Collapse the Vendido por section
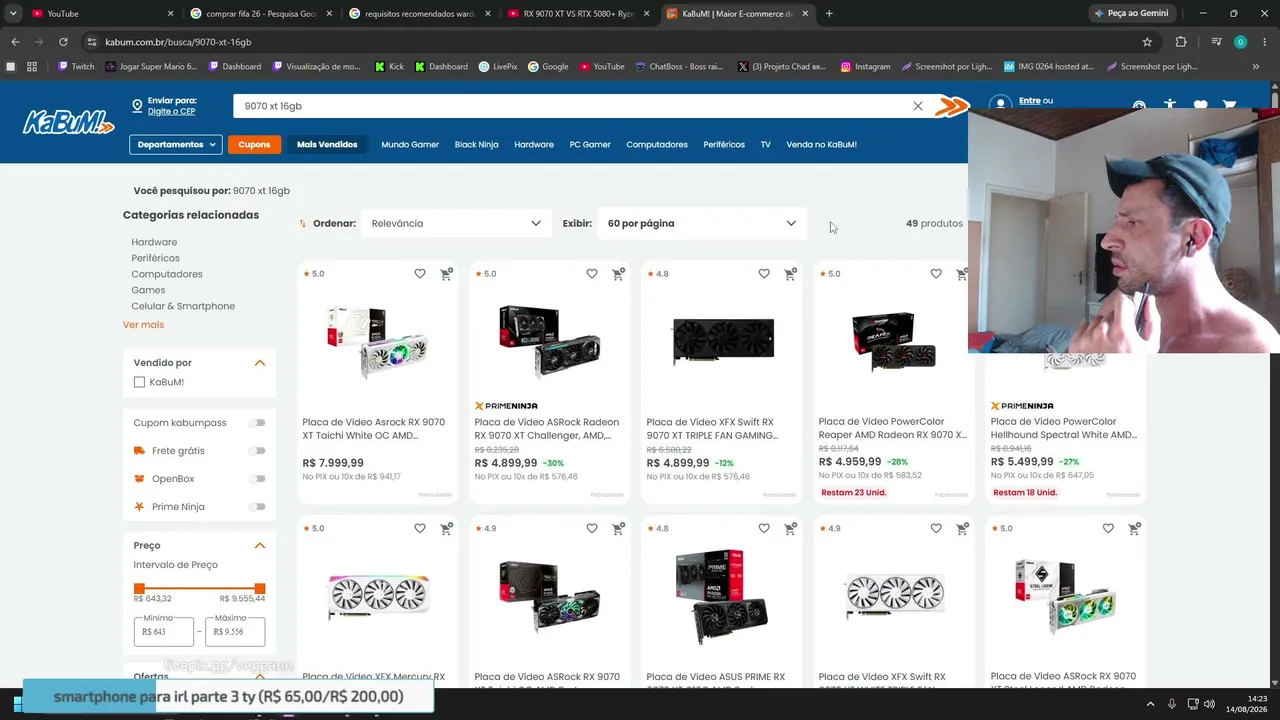Image resolution: width=1280 pixels, height=720 pixels. tap(260, 363)
